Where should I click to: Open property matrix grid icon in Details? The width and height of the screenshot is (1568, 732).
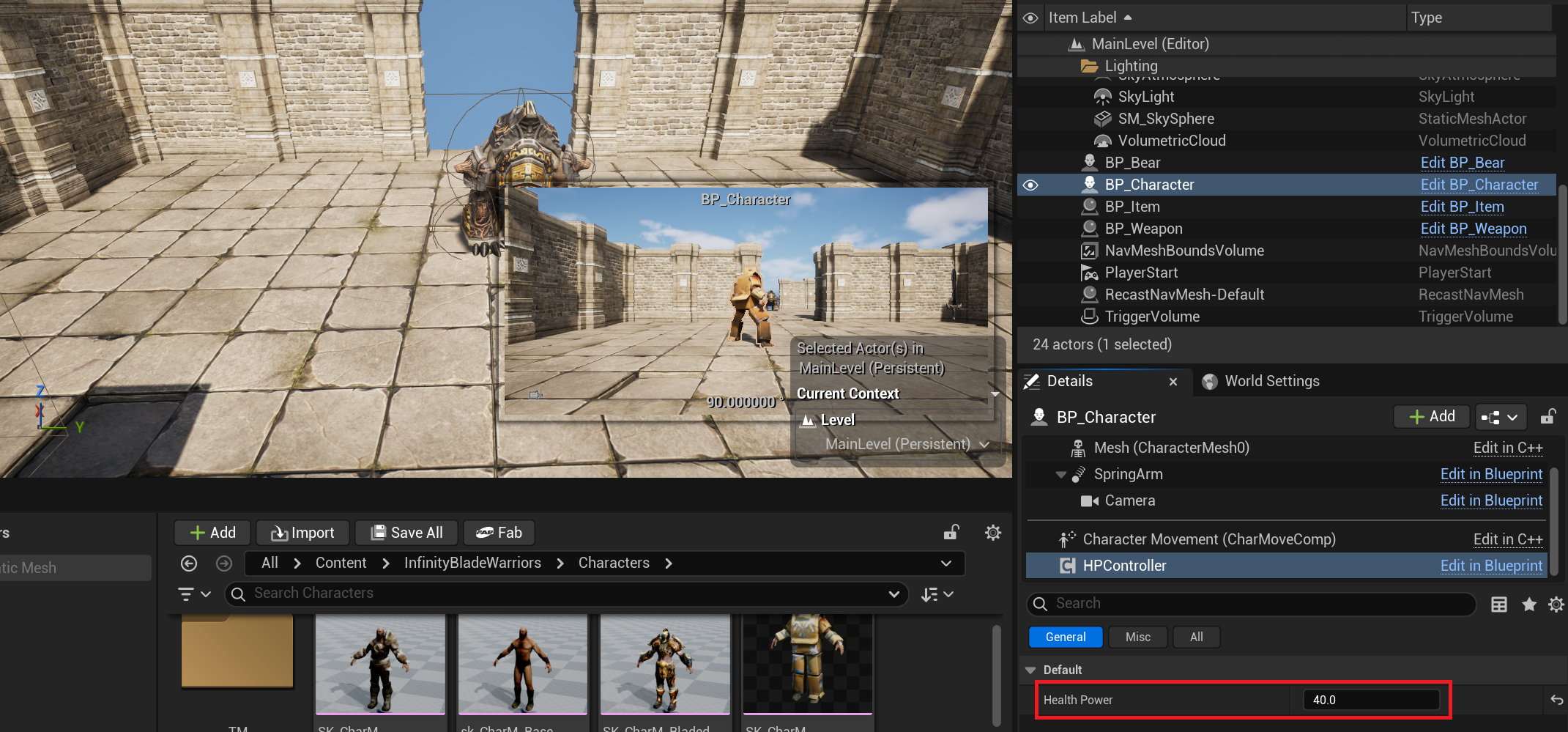tap(1499, 605)
